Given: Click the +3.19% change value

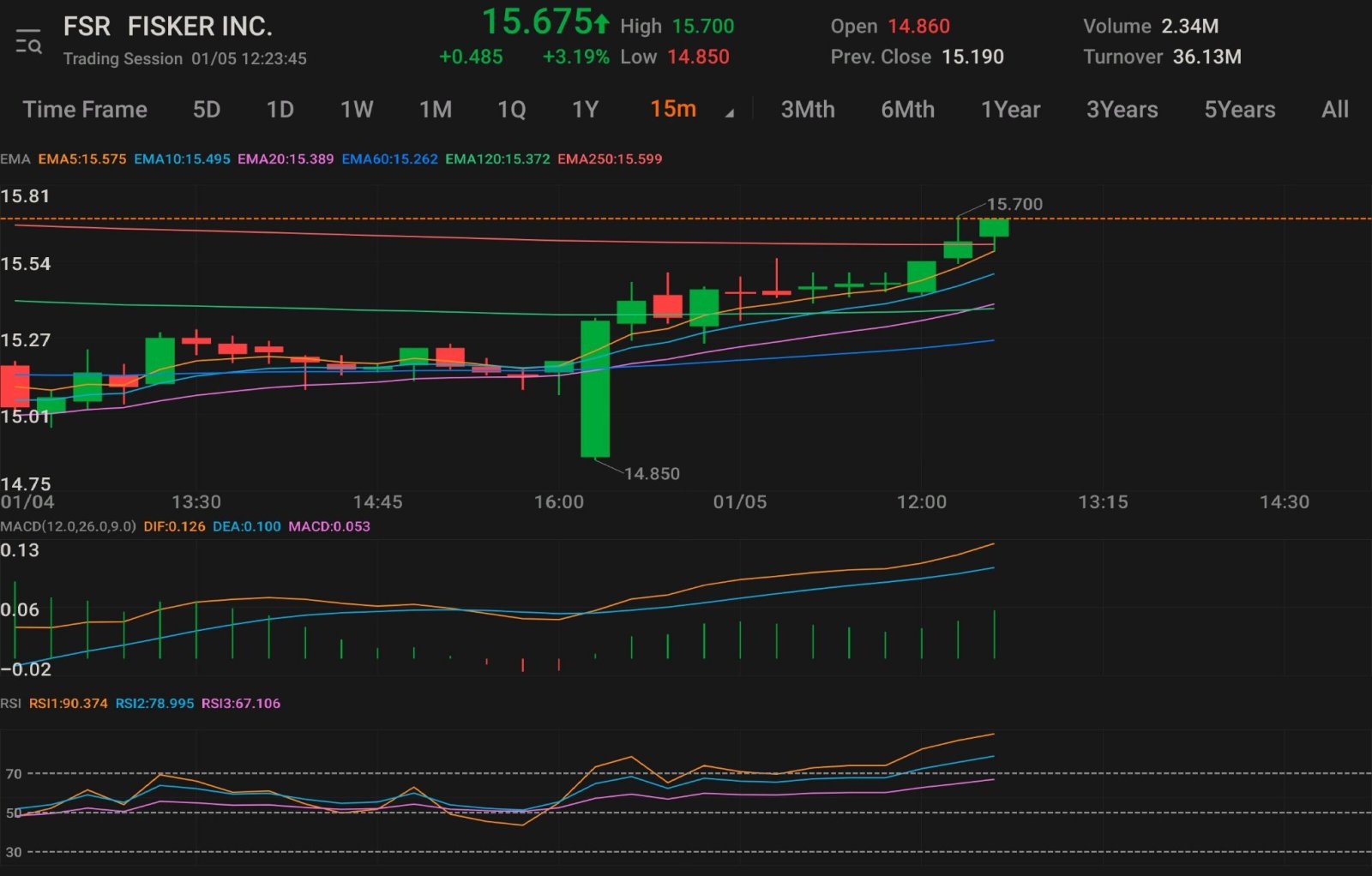Looking at the screenshot, I should [575, 57].
